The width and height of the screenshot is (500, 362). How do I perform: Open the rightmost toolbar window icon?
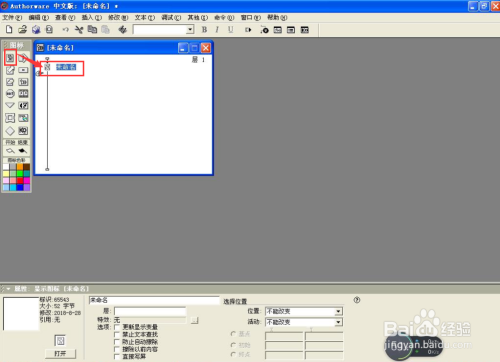tap(305, 30)
